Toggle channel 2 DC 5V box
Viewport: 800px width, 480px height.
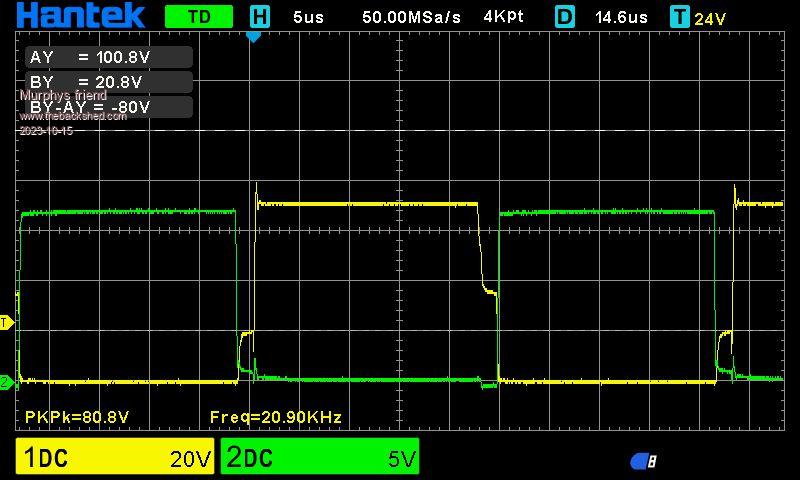tap(319, 457)
